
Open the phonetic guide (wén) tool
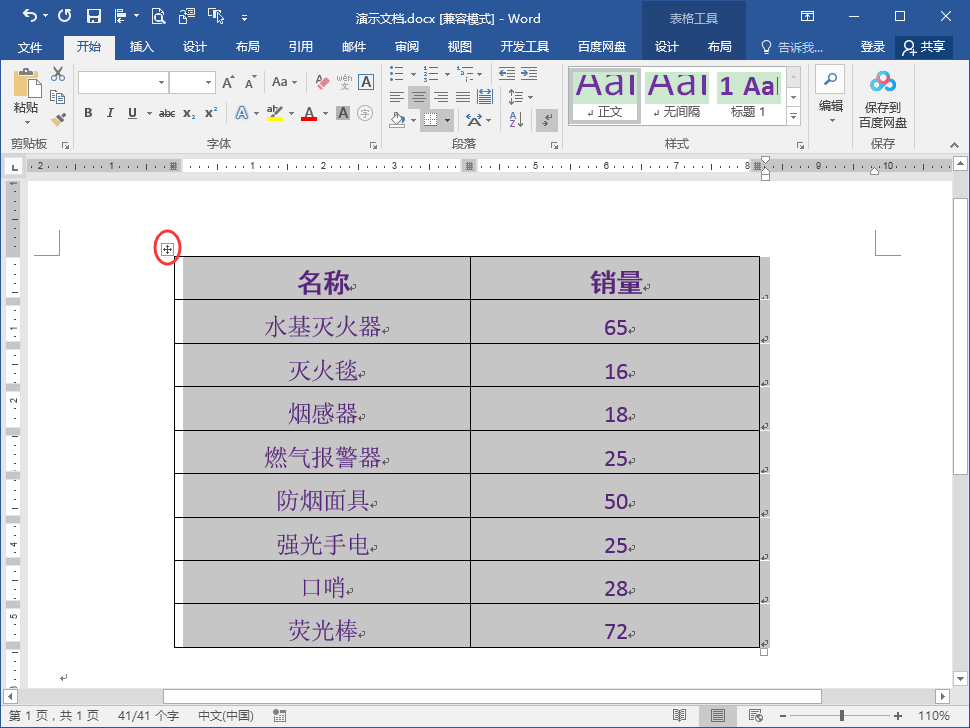(x=344, y=82)
